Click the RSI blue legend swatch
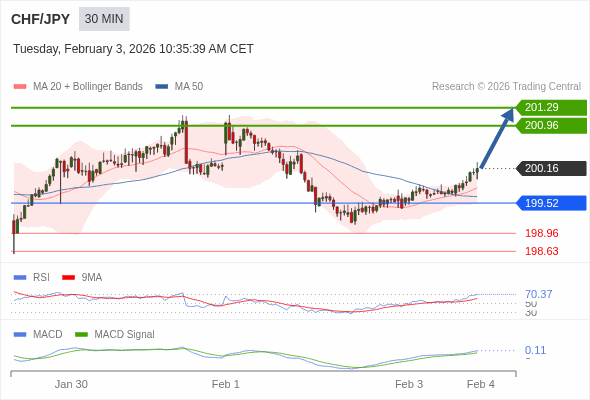This screenshot has height=400, width=590. click(x=20, y=278)
